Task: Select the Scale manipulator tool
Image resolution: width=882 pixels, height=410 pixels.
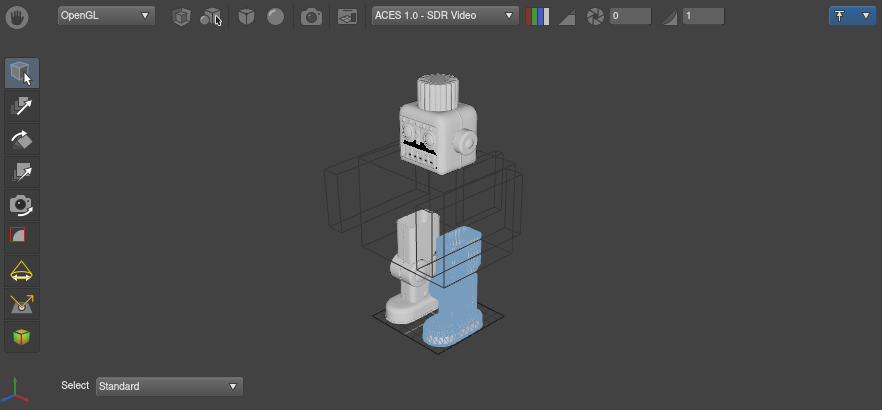Action: point(21,172)
